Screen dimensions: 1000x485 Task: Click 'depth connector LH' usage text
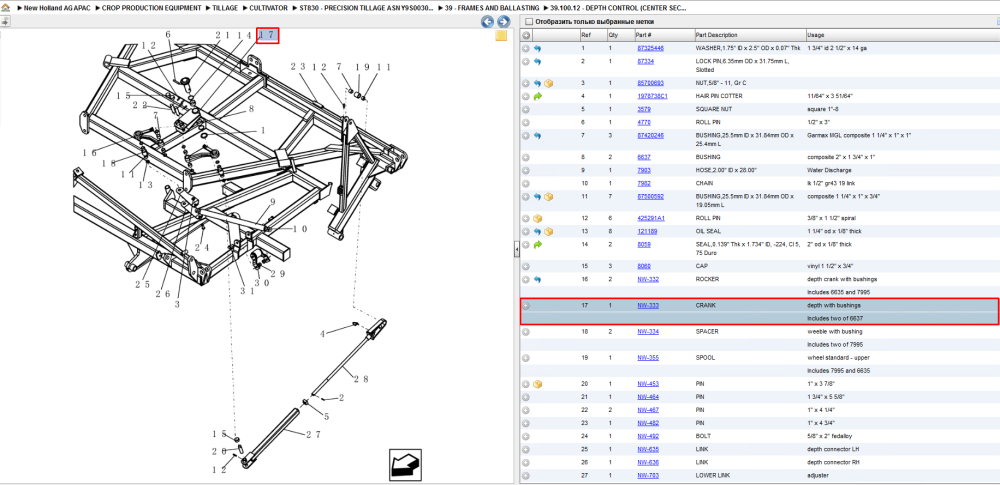832,449
